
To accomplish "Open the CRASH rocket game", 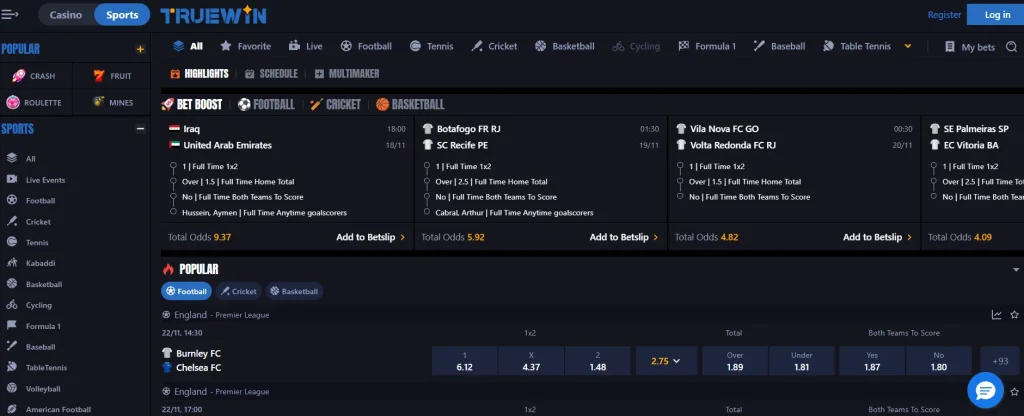I will point(36,76).
